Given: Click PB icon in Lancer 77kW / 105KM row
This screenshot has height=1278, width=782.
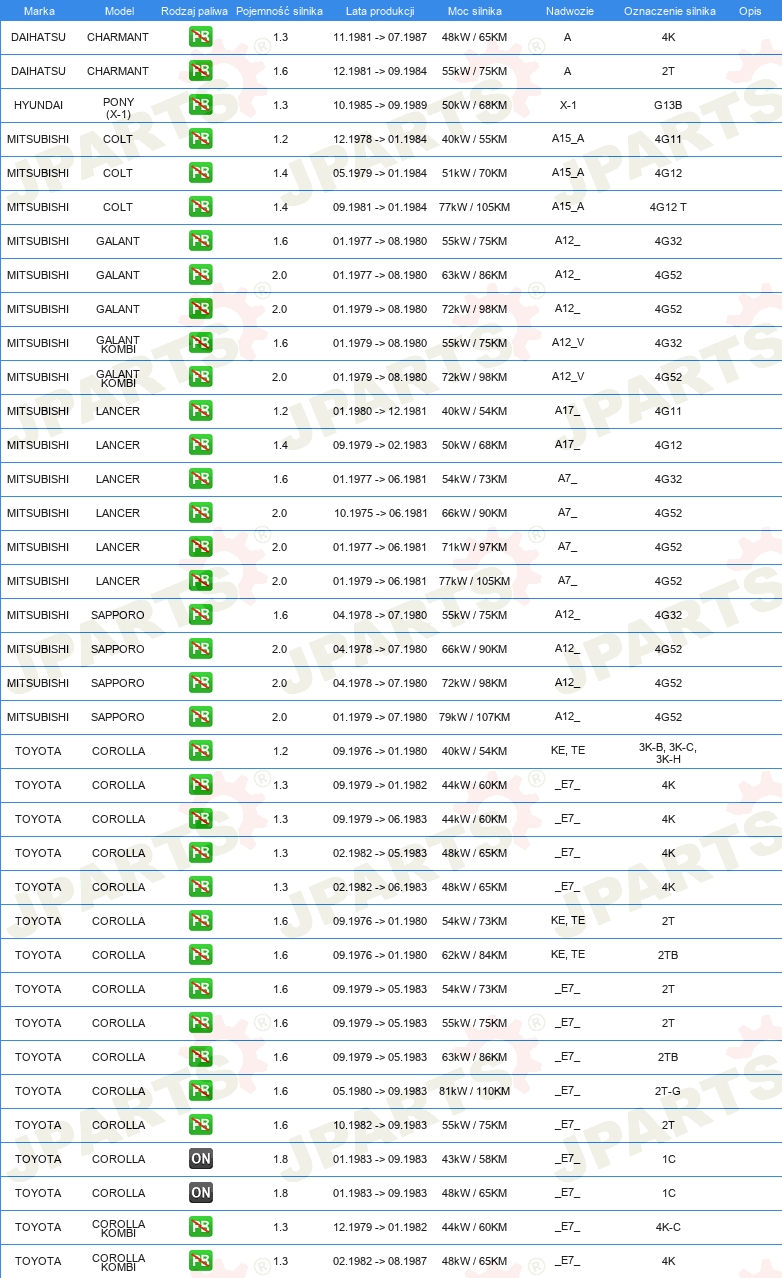Looking at the screenshot, I should tap(201, 581).
